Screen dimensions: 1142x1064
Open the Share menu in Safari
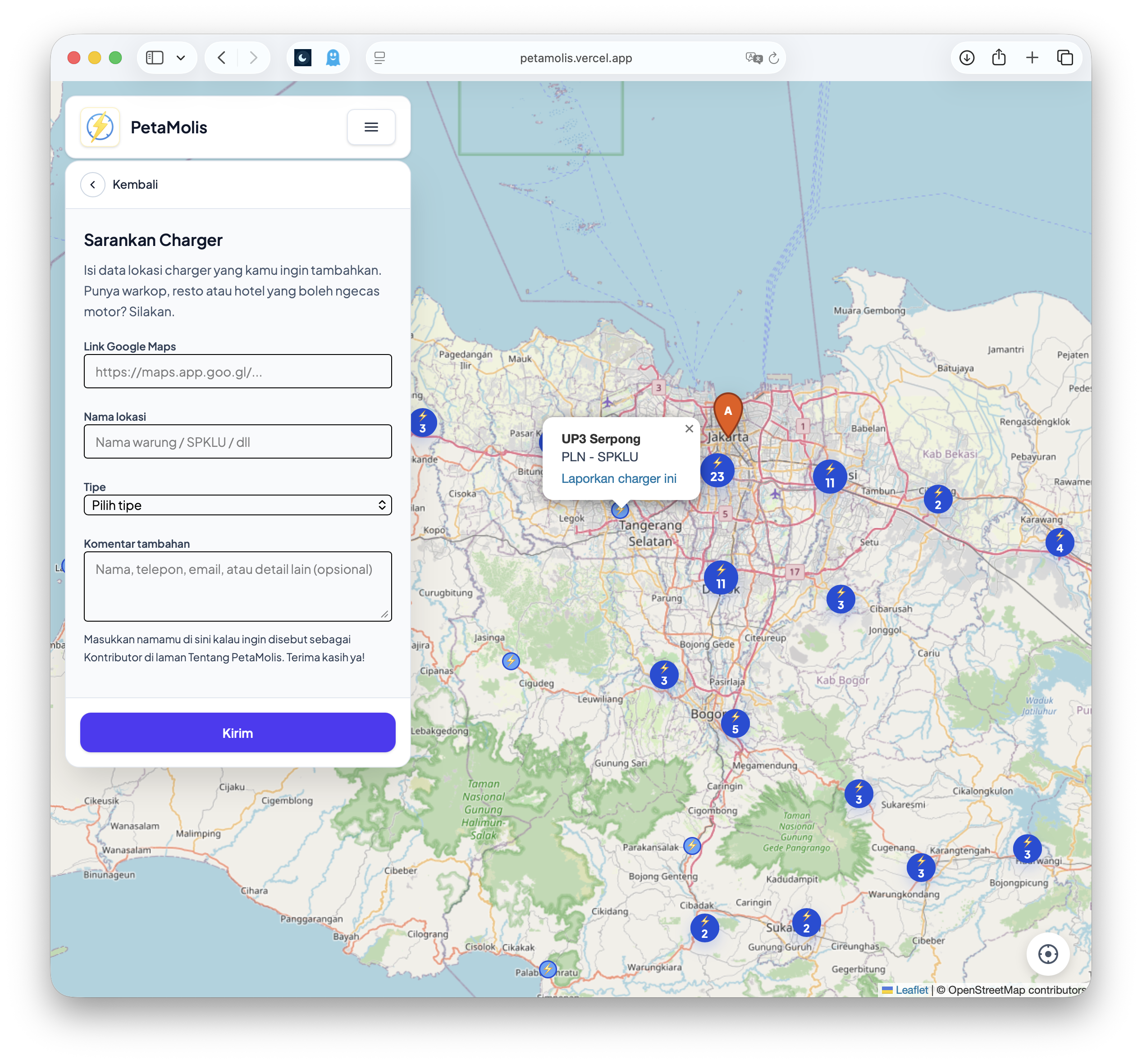999,57
